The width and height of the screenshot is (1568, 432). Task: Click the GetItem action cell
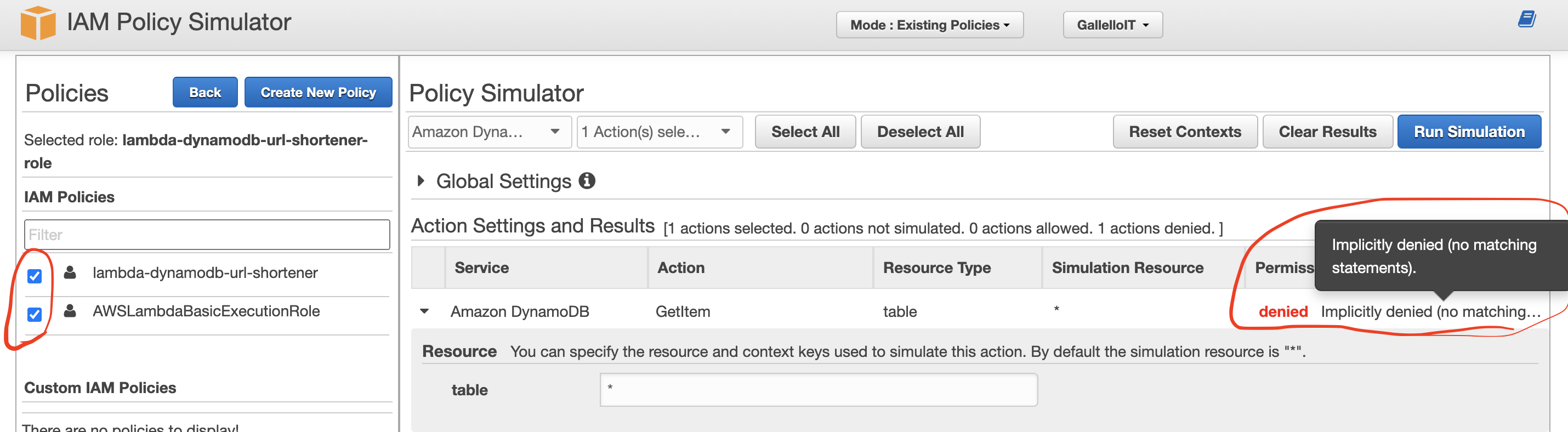pyautogui.click(x=683, y=311)
